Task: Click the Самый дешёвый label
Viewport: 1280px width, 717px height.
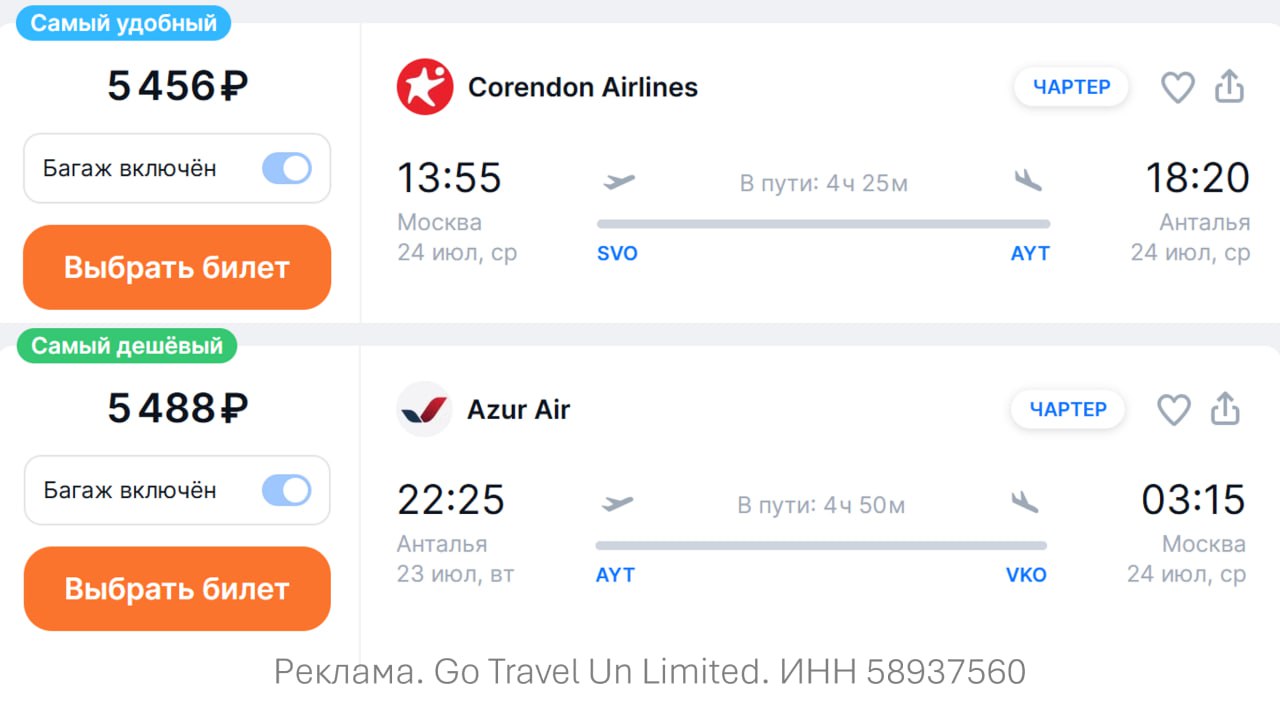Action: pyautogui.click(x=126, y=346)
